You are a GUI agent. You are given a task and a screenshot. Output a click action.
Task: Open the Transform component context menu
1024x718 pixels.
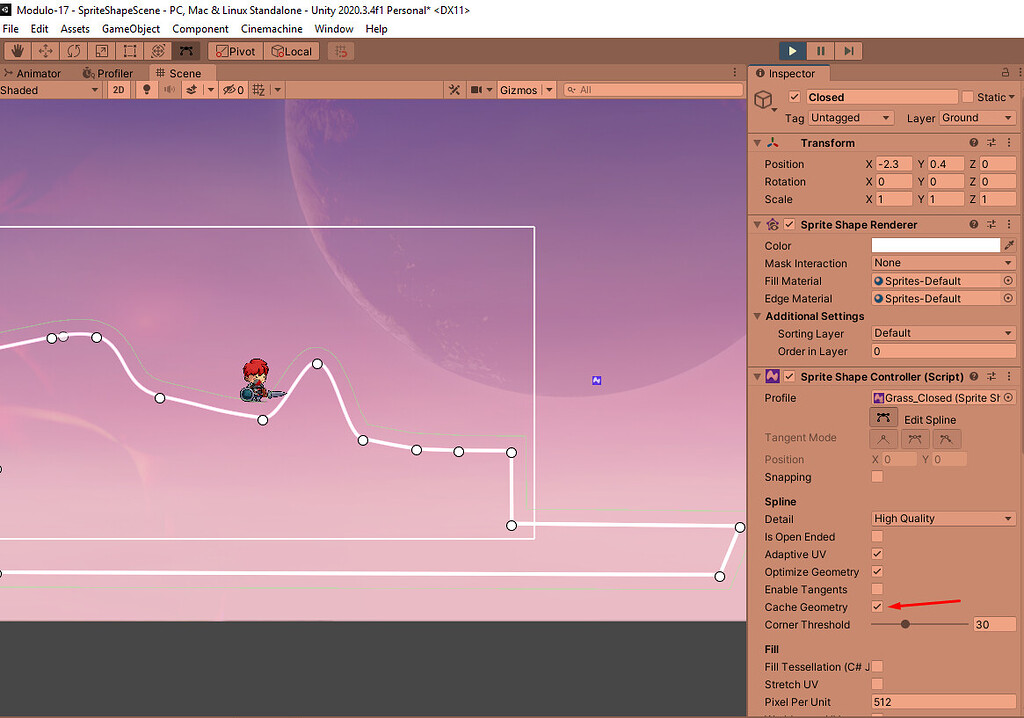[x=1007, y=142]
